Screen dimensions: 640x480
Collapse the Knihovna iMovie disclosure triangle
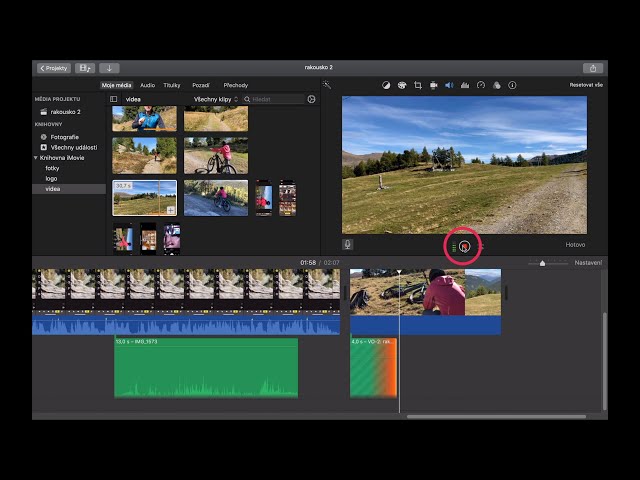(36, 158)
